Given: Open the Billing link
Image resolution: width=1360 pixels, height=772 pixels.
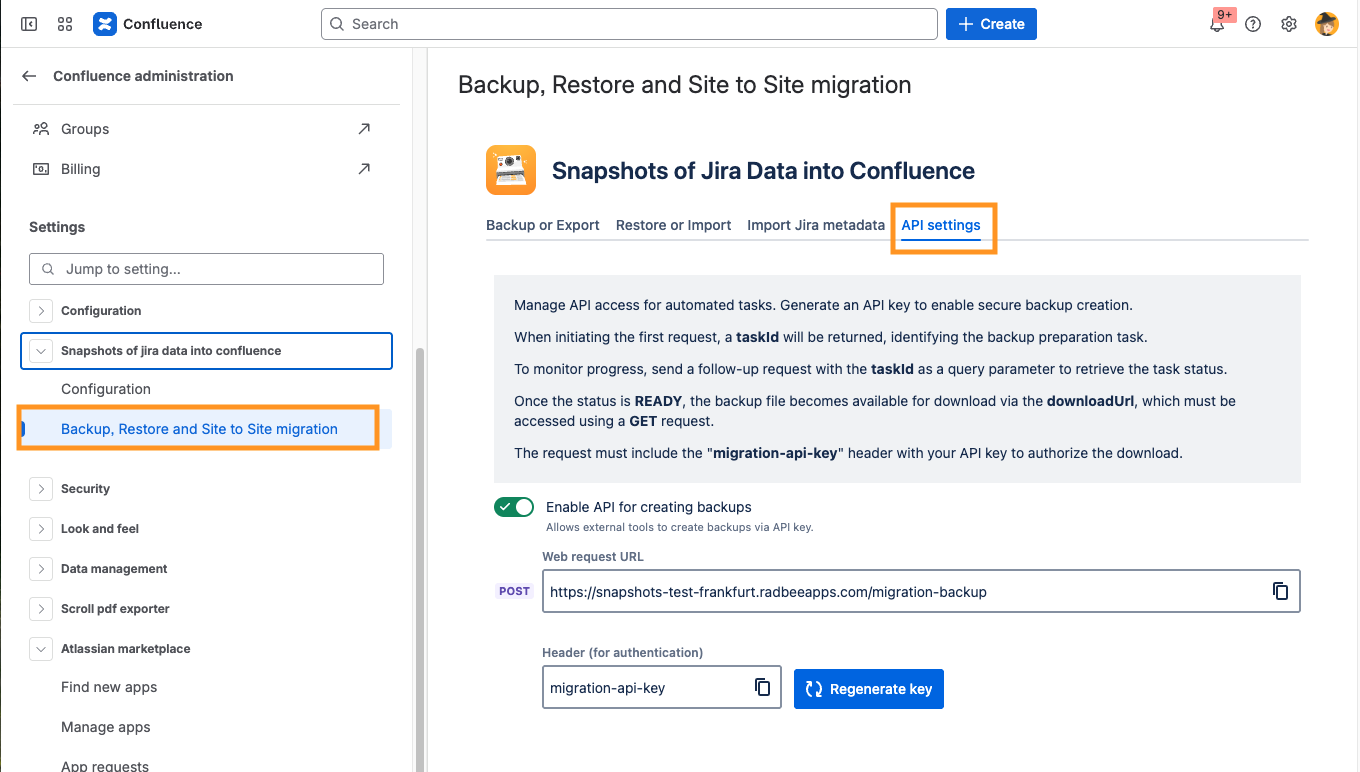Looking at the screenshot, I should coord(81,169).
